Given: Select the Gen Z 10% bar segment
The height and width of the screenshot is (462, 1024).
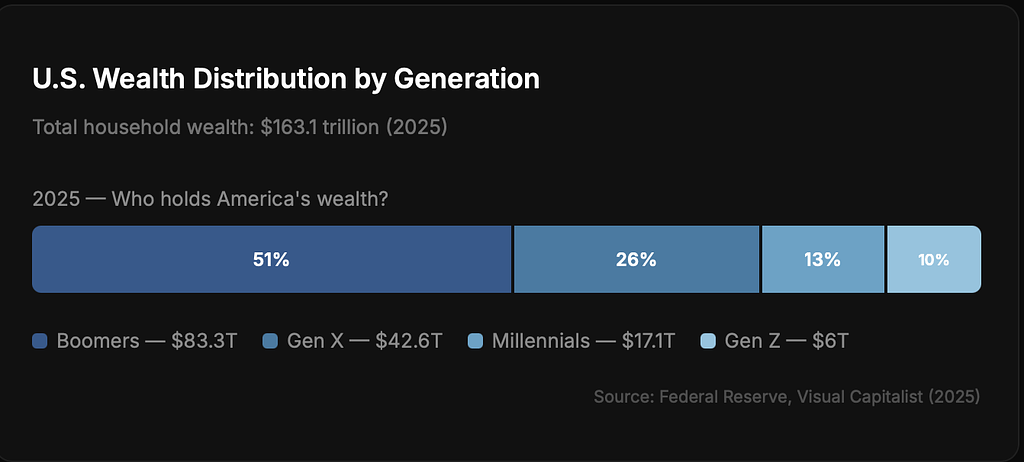Looking at the screenshot, I should [934, 260].
